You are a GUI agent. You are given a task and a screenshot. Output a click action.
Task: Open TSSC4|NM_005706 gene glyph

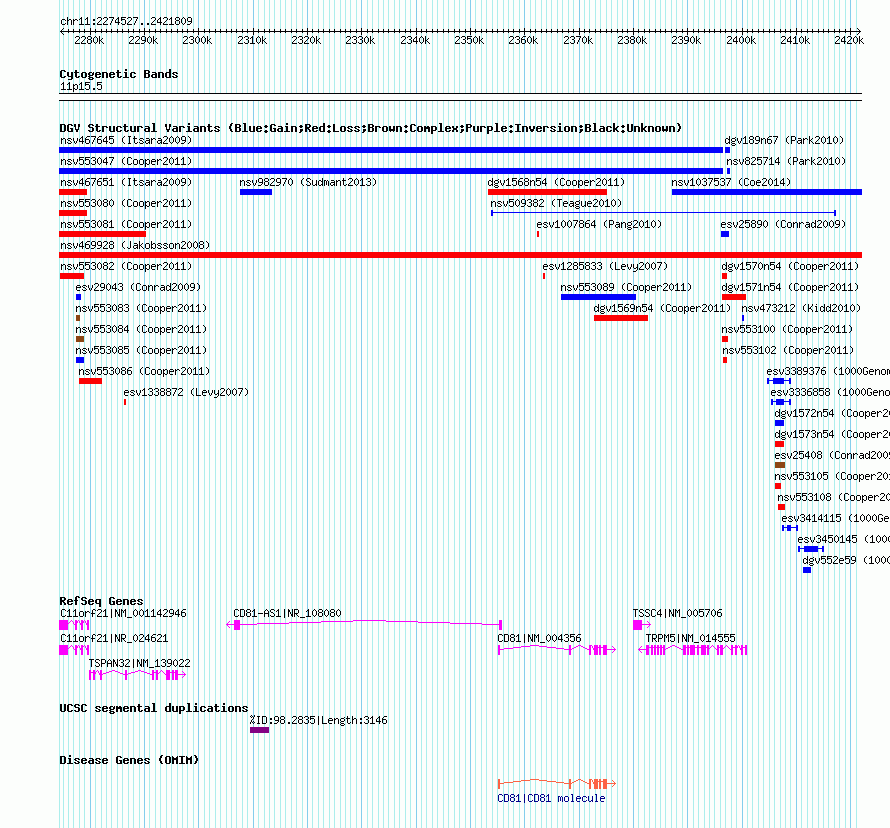click(x=642, y=625)
